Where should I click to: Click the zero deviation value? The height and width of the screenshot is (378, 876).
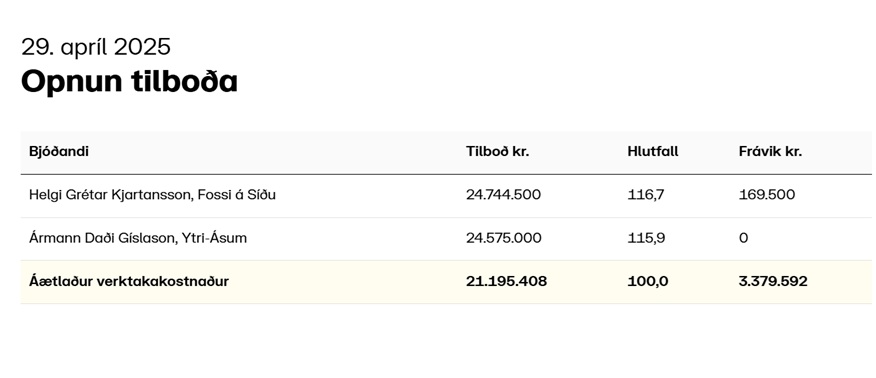[x=743, y=238]
